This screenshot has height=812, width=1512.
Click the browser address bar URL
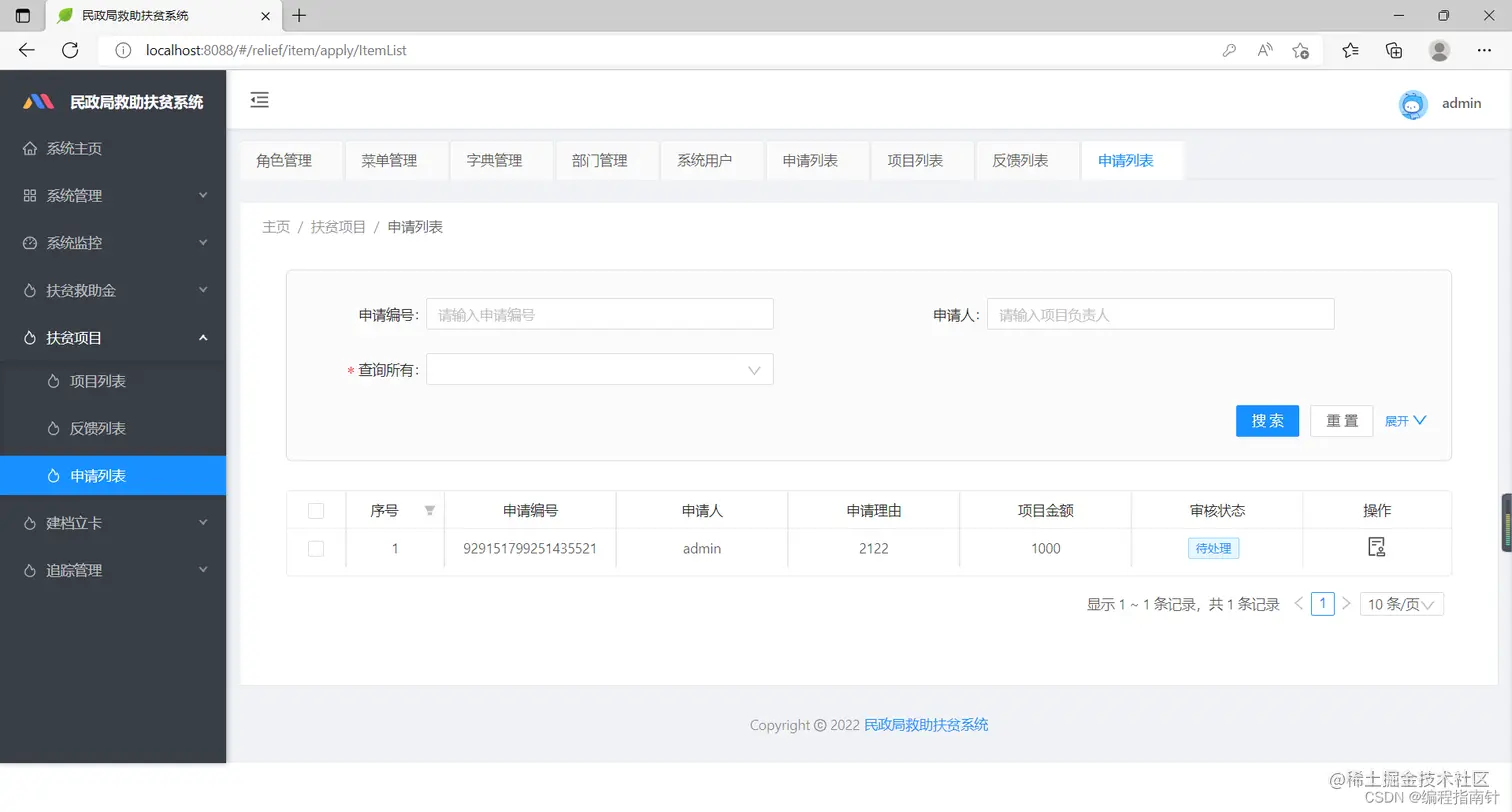[x=276, y=50]
